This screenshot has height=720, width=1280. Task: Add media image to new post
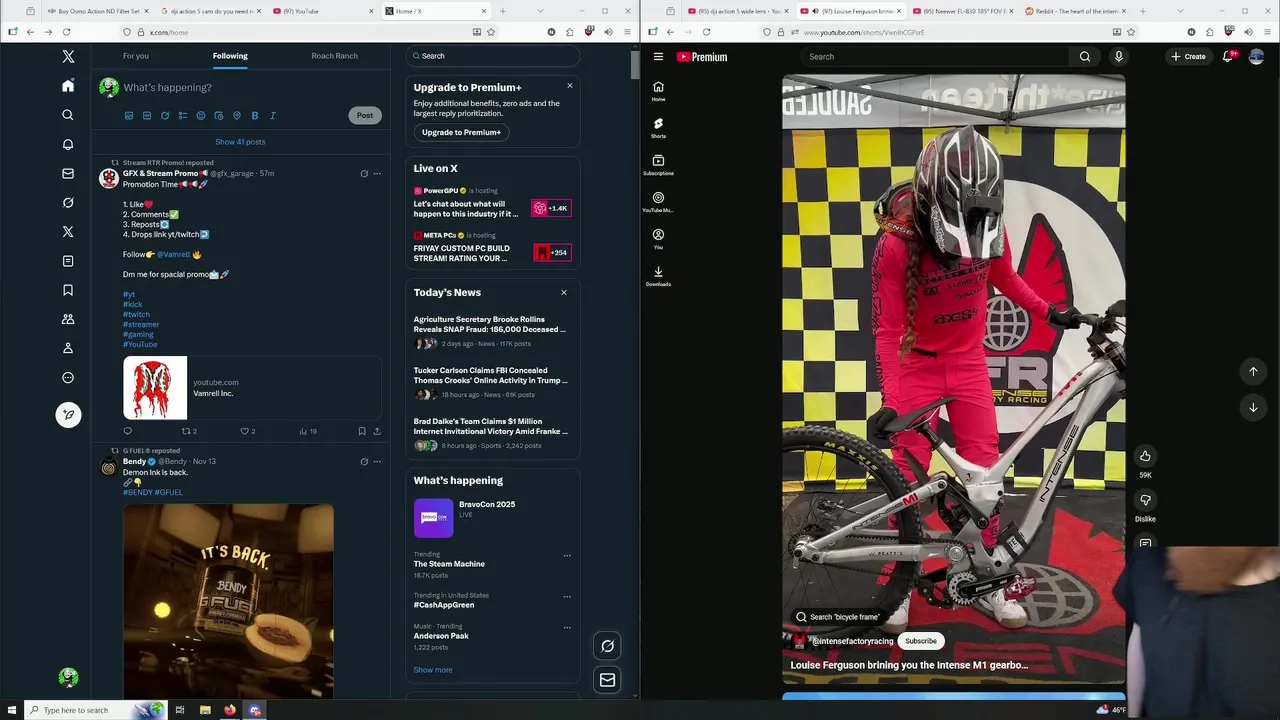coord(129,116)
